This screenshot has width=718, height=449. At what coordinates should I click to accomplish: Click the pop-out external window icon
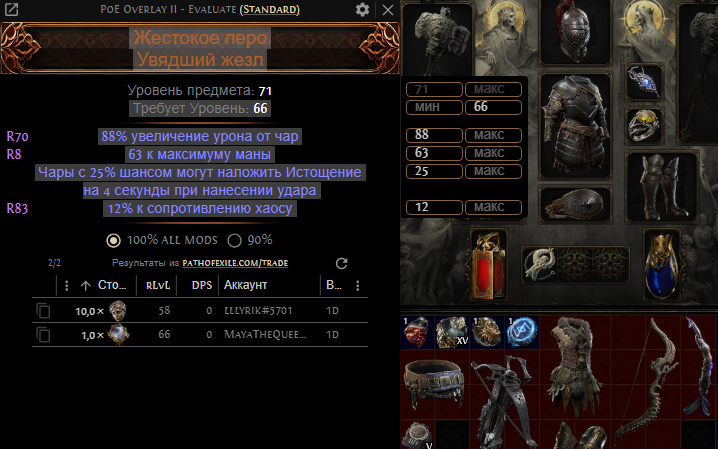tap(11, 10)
